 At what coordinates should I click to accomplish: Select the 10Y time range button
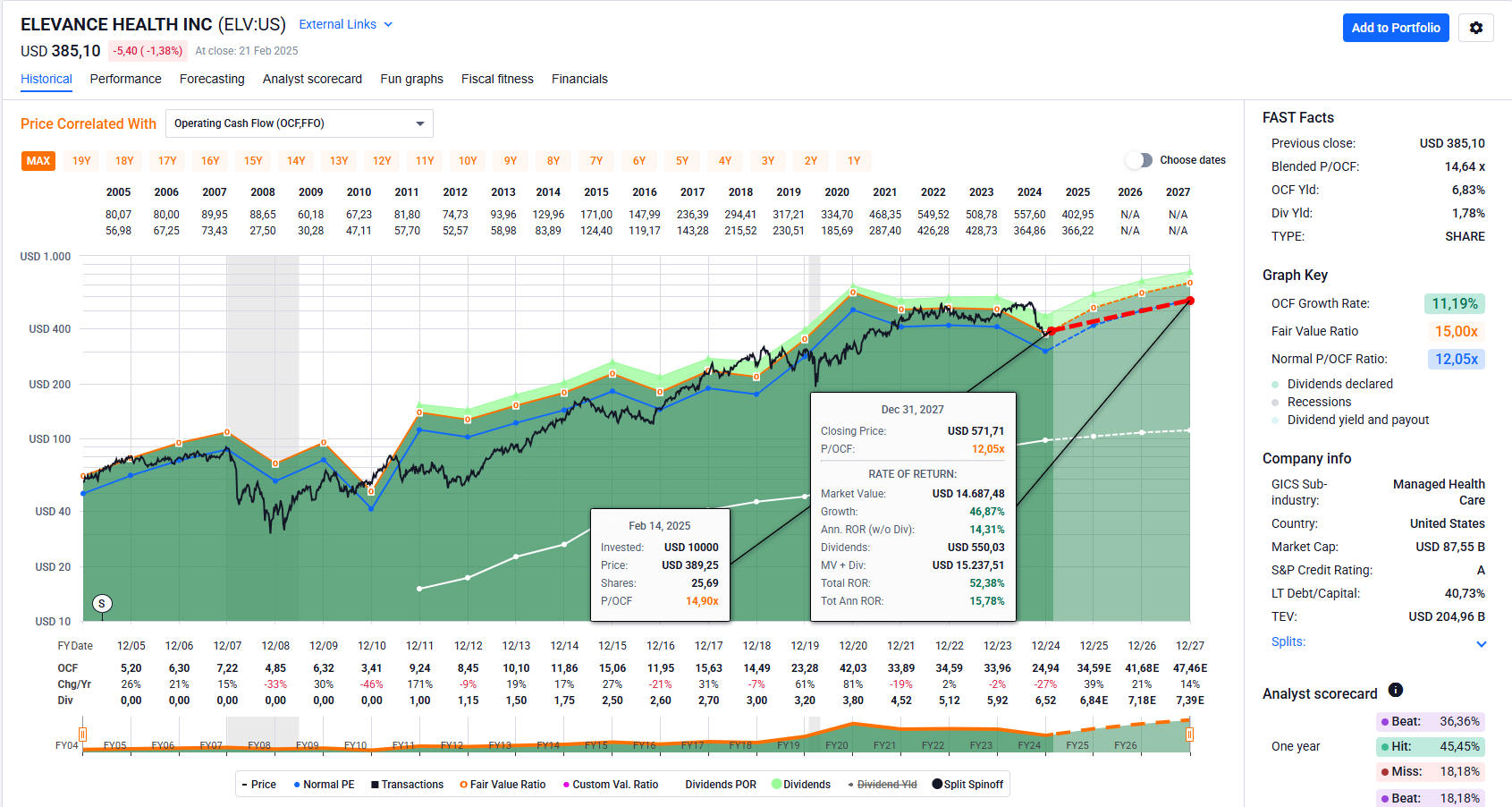pyautogui.click(x=468, y=161)
